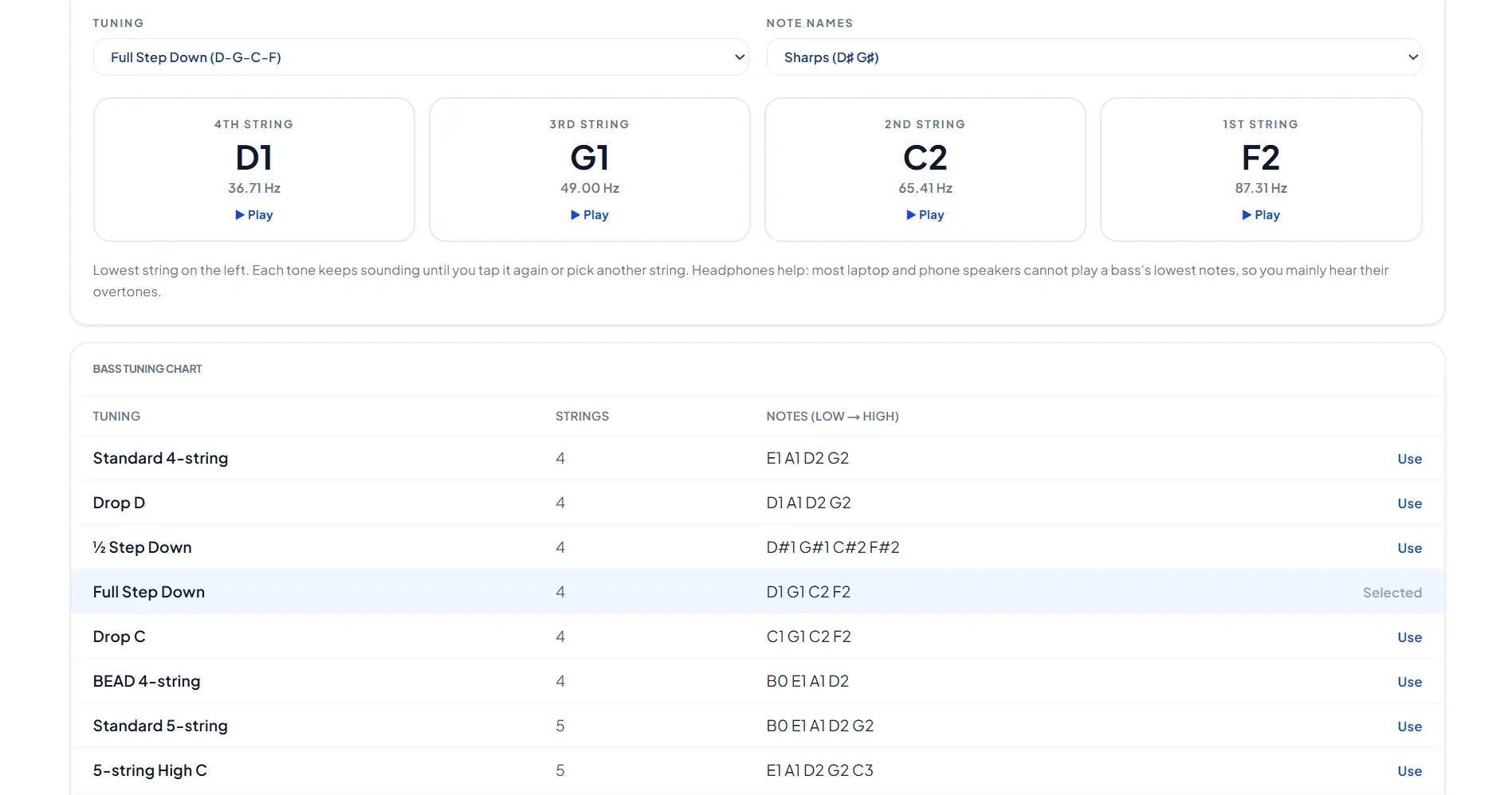The width and height of the screenshot is (1512, 795).
Task: Click the Strings column header
Action: (x=582, y=416)
